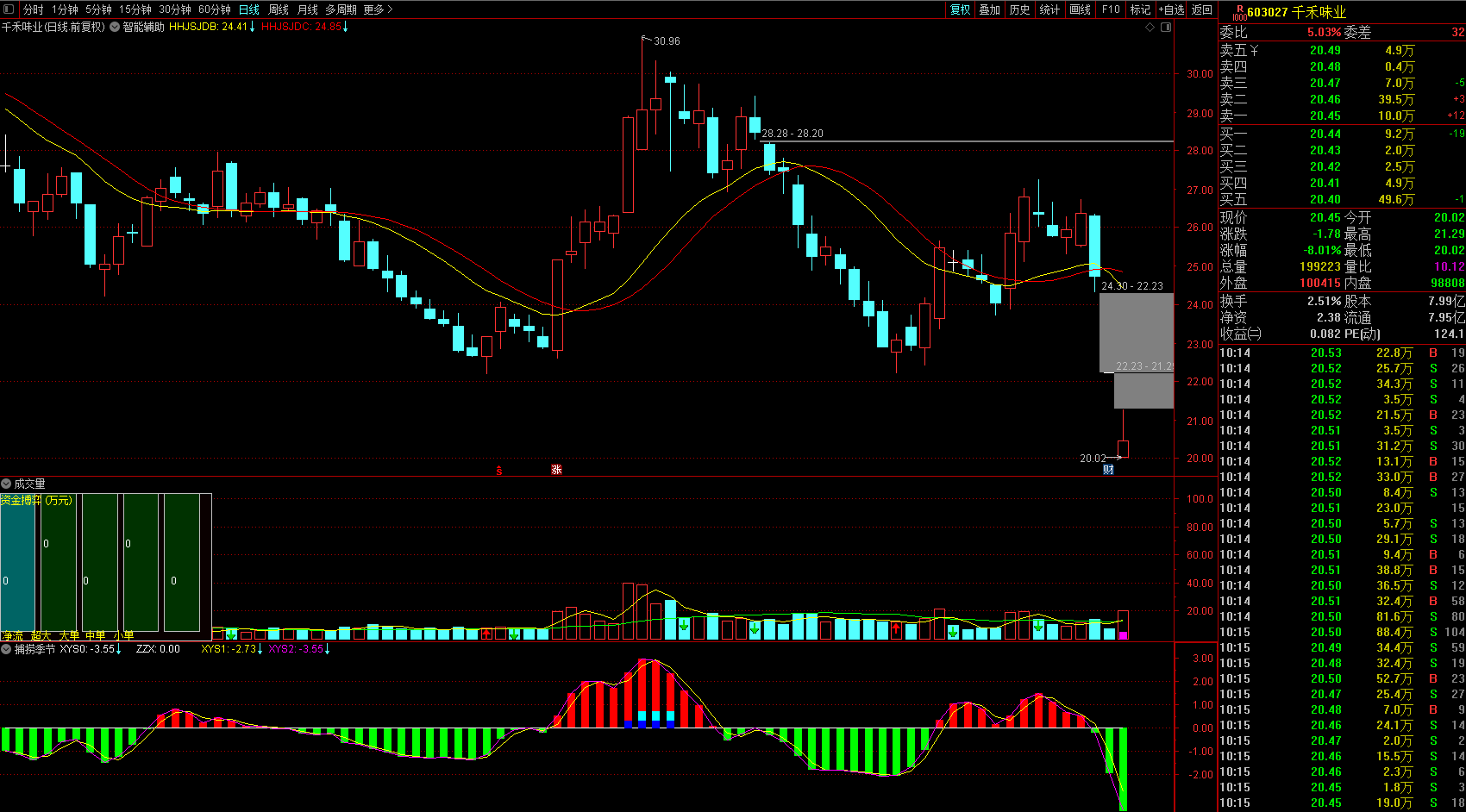Click the R1000 badge beside stock code
This screenshot has height=812, width=1466.
(x=1238, y=12)
